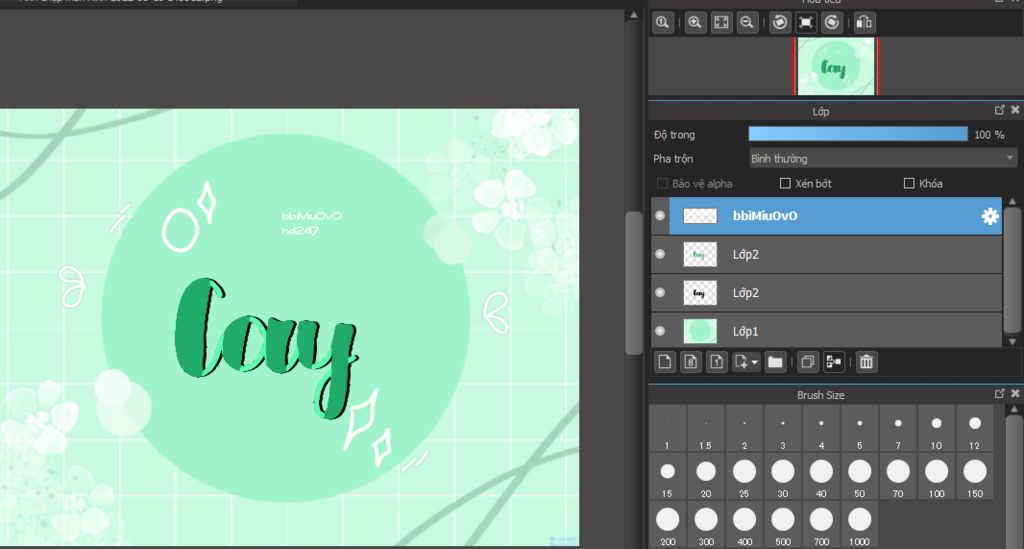Reset canvas rotation in navigator
The image size is (1024, 549).
click(806, 23)
